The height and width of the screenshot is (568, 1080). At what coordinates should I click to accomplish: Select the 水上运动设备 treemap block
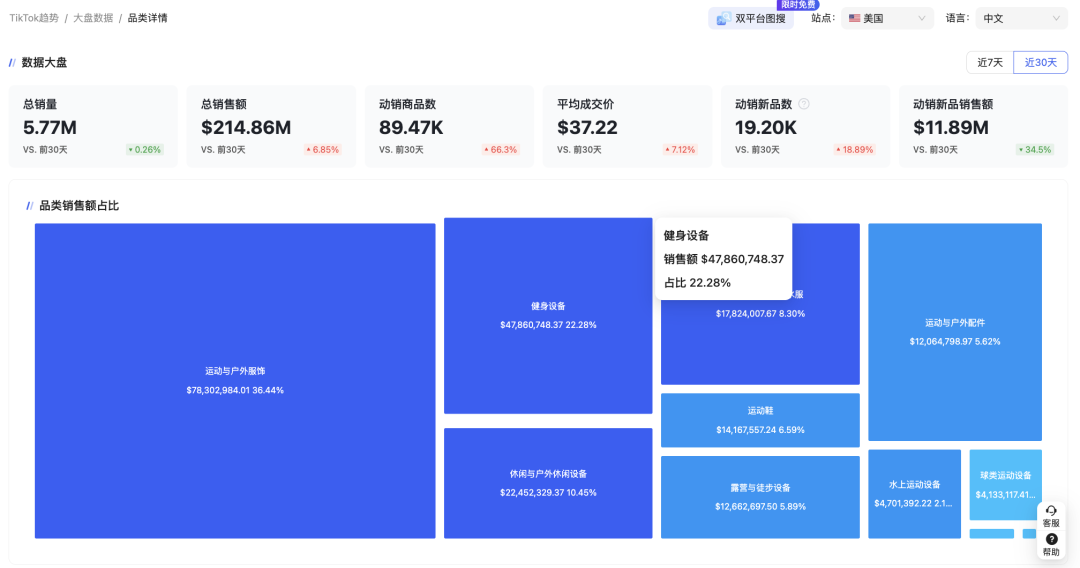pyautogui.click(x=914, y=494)
